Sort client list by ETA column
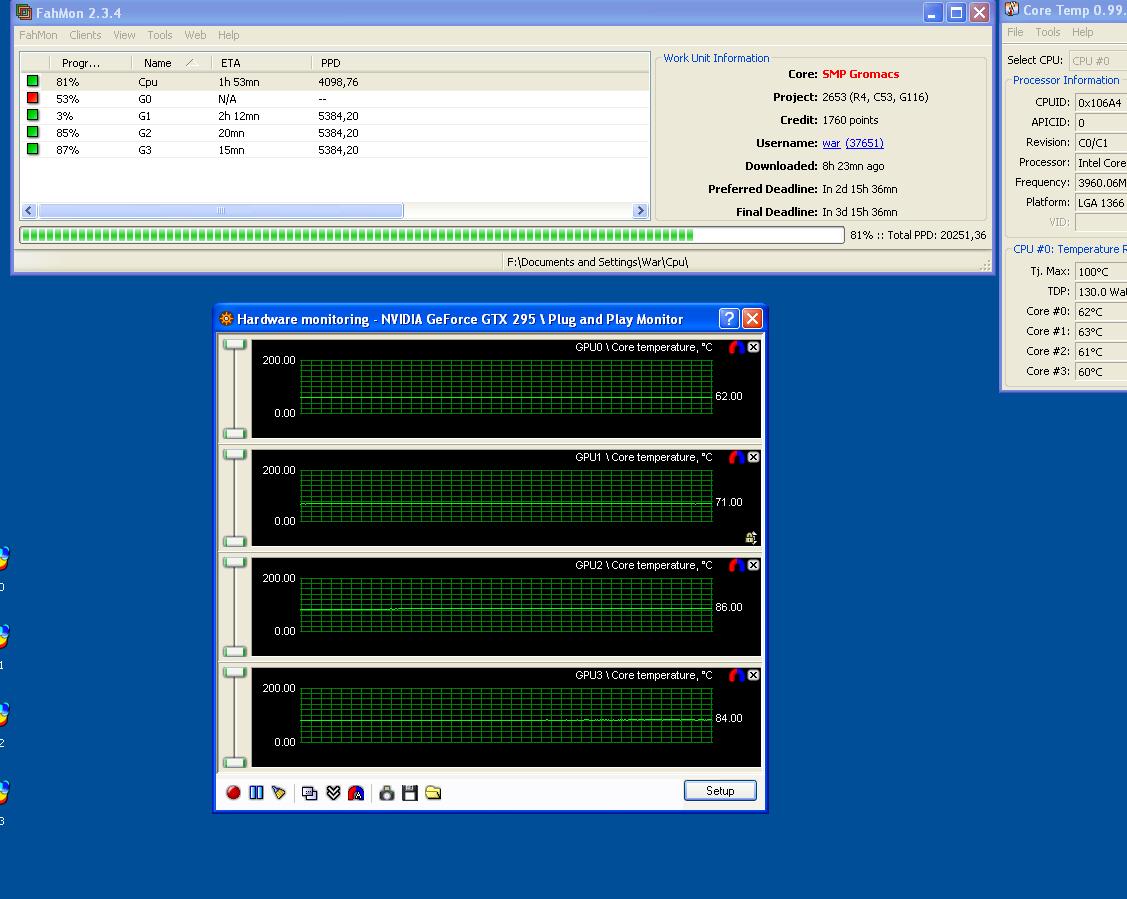1127x899 pixels. [x=262, y=63]
